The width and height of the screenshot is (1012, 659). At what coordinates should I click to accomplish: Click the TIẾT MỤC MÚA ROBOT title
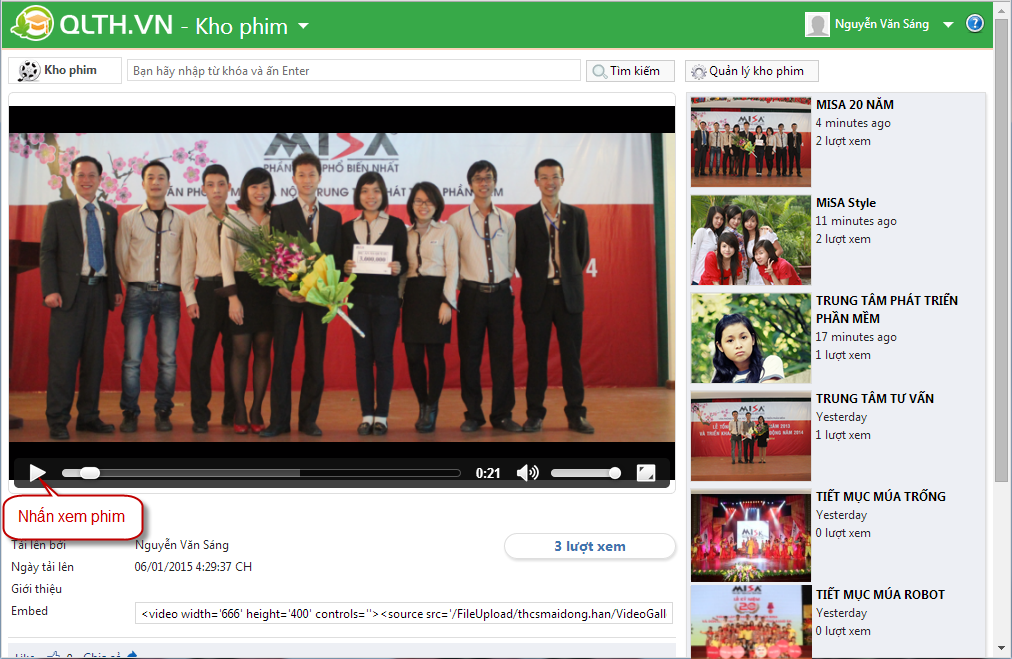(x=880, y=594)
